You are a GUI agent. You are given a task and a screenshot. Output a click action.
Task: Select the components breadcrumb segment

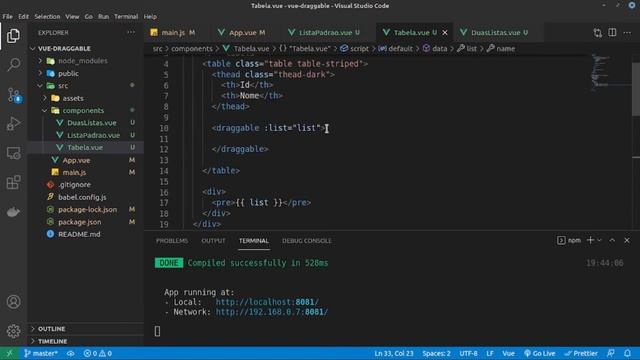(191, 49)
